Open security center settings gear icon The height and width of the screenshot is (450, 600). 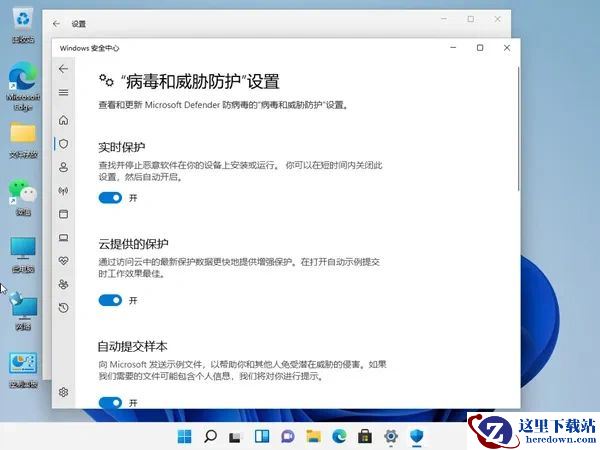click(x=64, y=392)
